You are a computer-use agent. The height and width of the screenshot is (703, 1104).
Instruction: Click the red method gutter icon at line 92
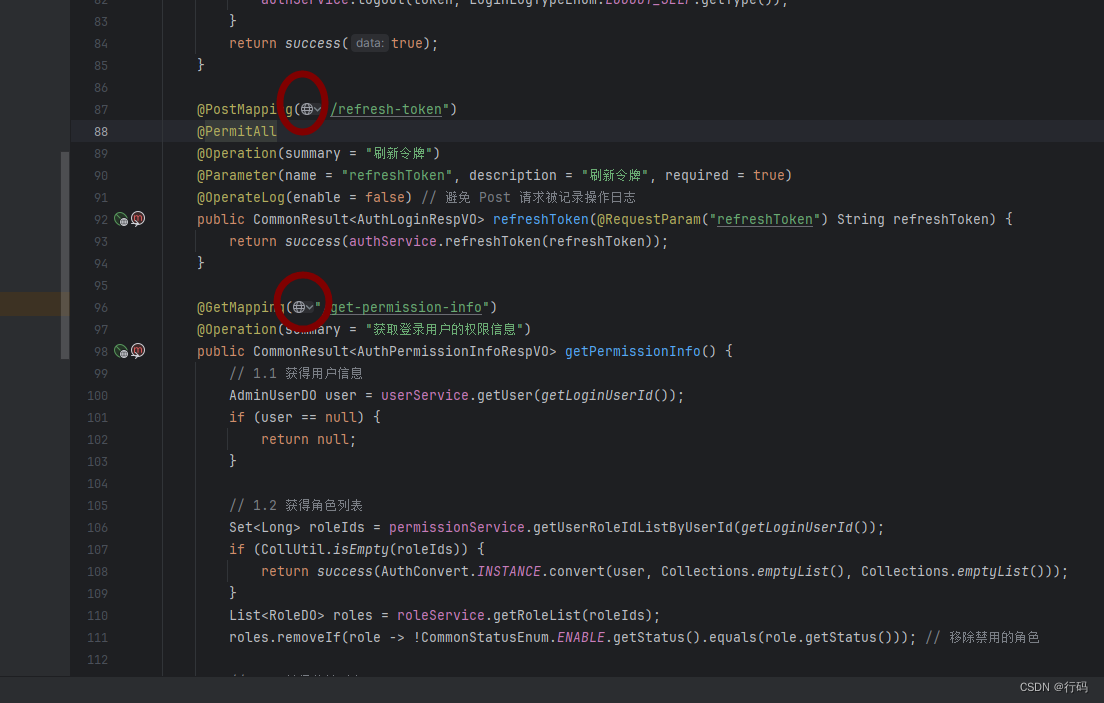(138, 218)
